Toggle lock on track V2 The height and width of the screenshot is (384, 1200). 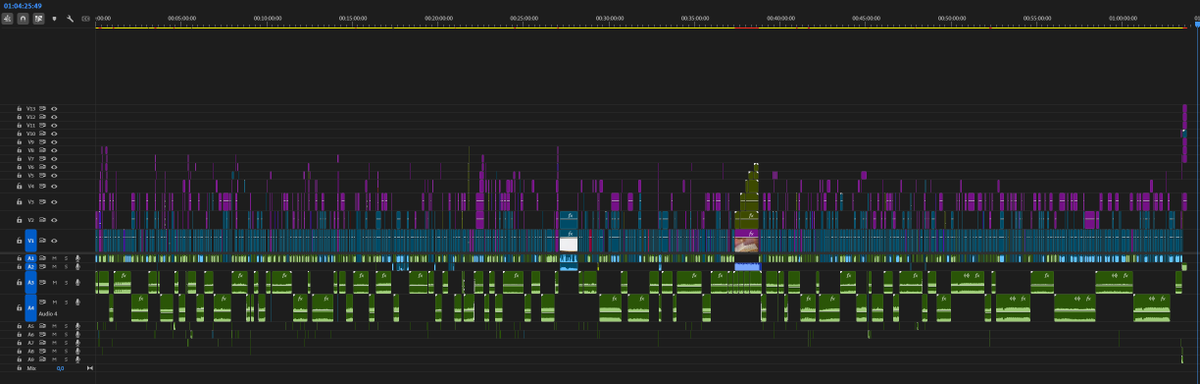pyautogui.click(x=19, y=220)
